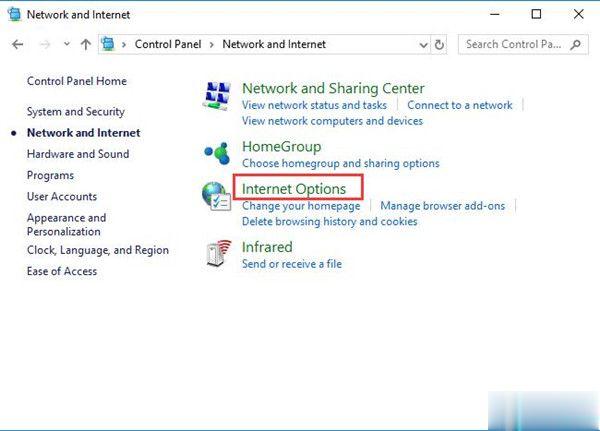Open Internet Options
Image resolution: width=600 pixels, height=431 pixels.
(293, 189)
